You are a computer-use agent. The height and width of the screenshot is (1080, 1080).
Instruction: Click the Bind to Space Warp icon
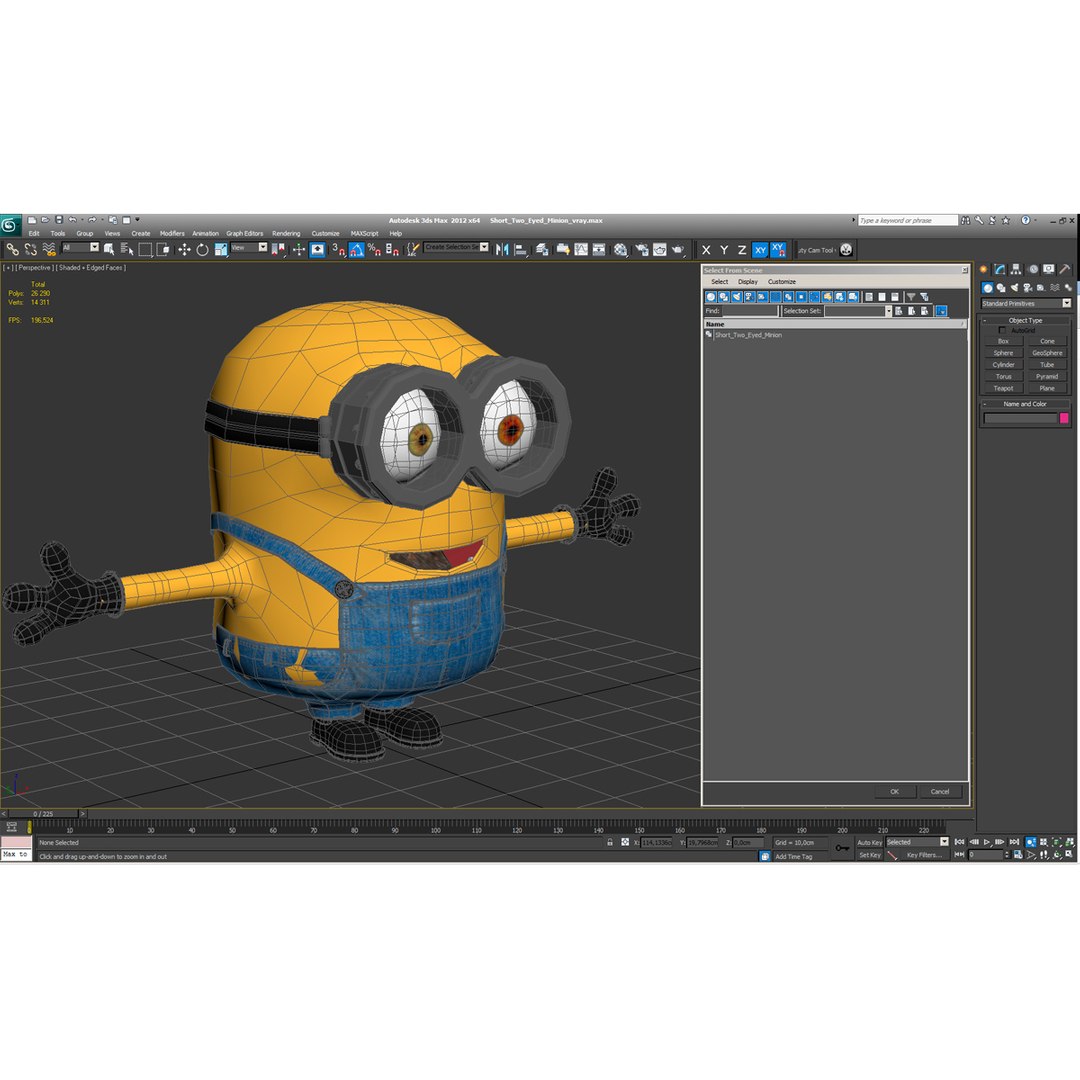point(48,249)
